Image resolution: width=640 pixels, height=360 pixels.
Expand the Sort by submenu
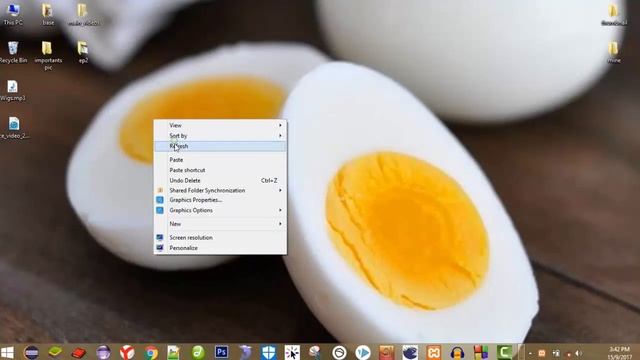coord(220,136)
